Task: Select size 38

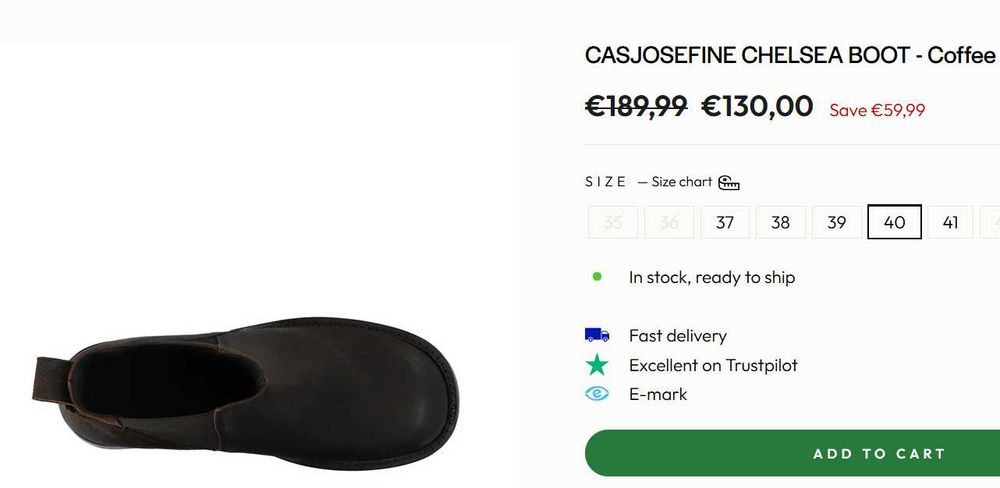Action: point(781,222)
